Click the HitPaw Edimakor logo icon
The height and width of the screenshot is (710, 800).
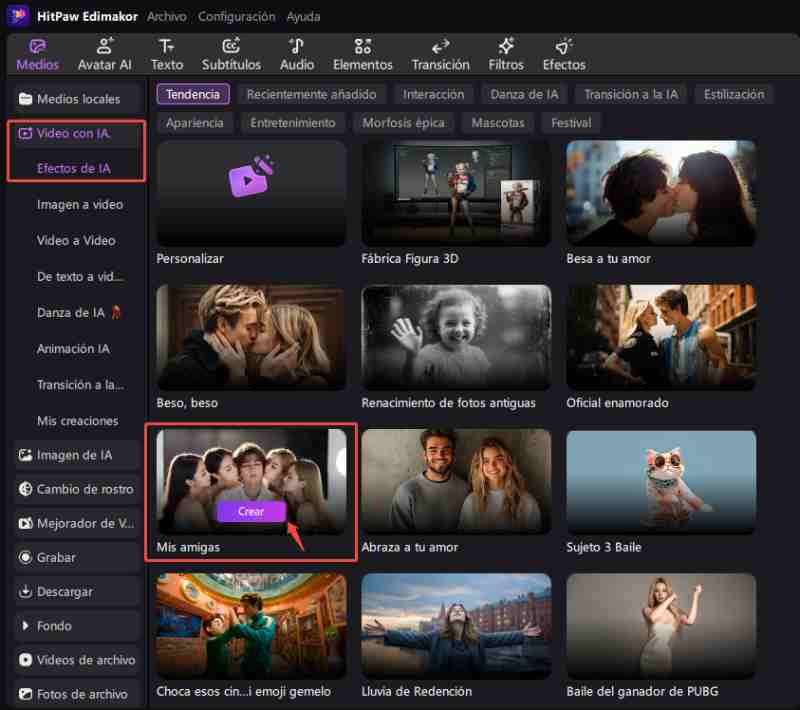pyautogui.click(x=18, y=16)
